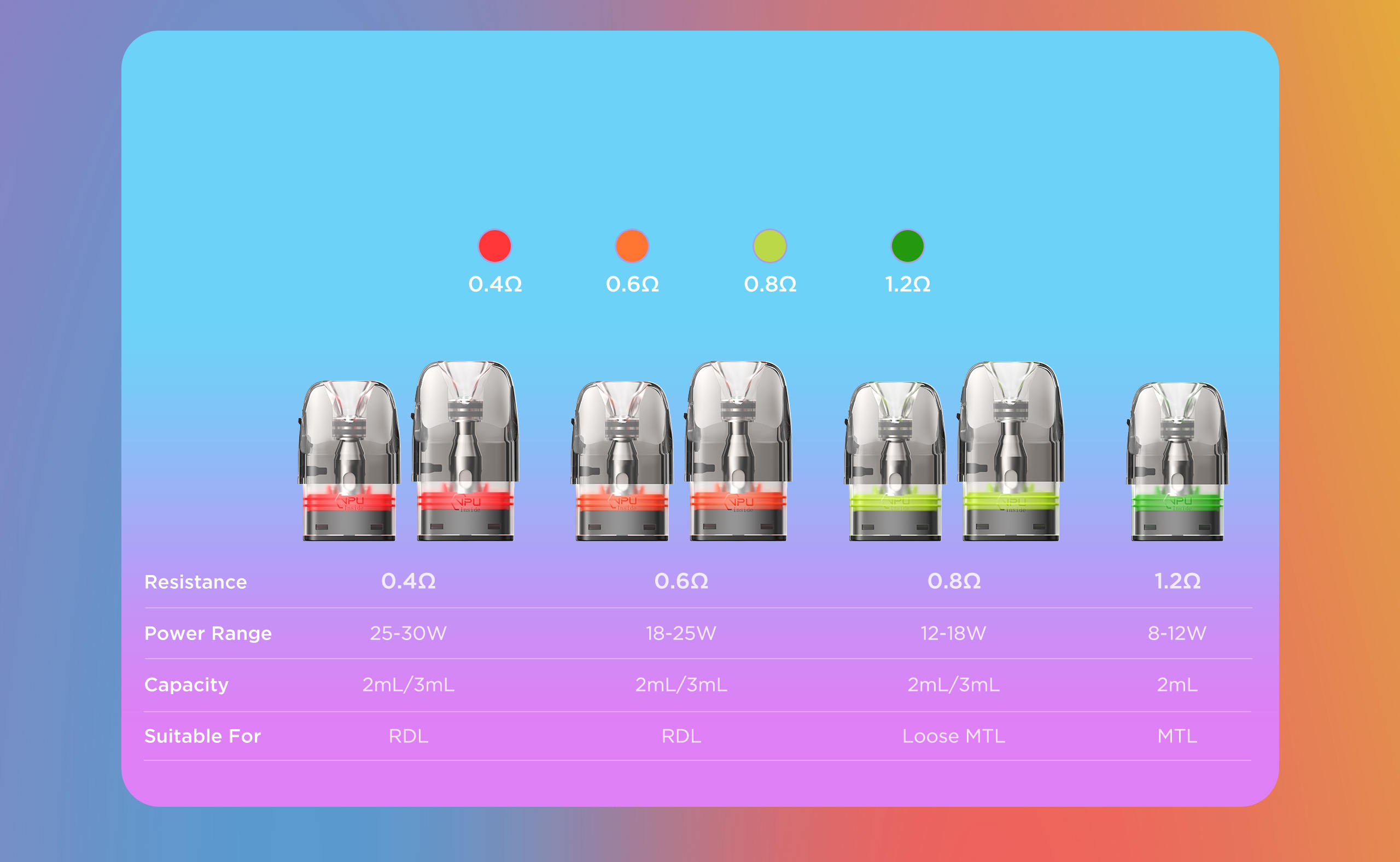
Task: Click the Loose MTL cell
Action: click(x=954, y=736)
